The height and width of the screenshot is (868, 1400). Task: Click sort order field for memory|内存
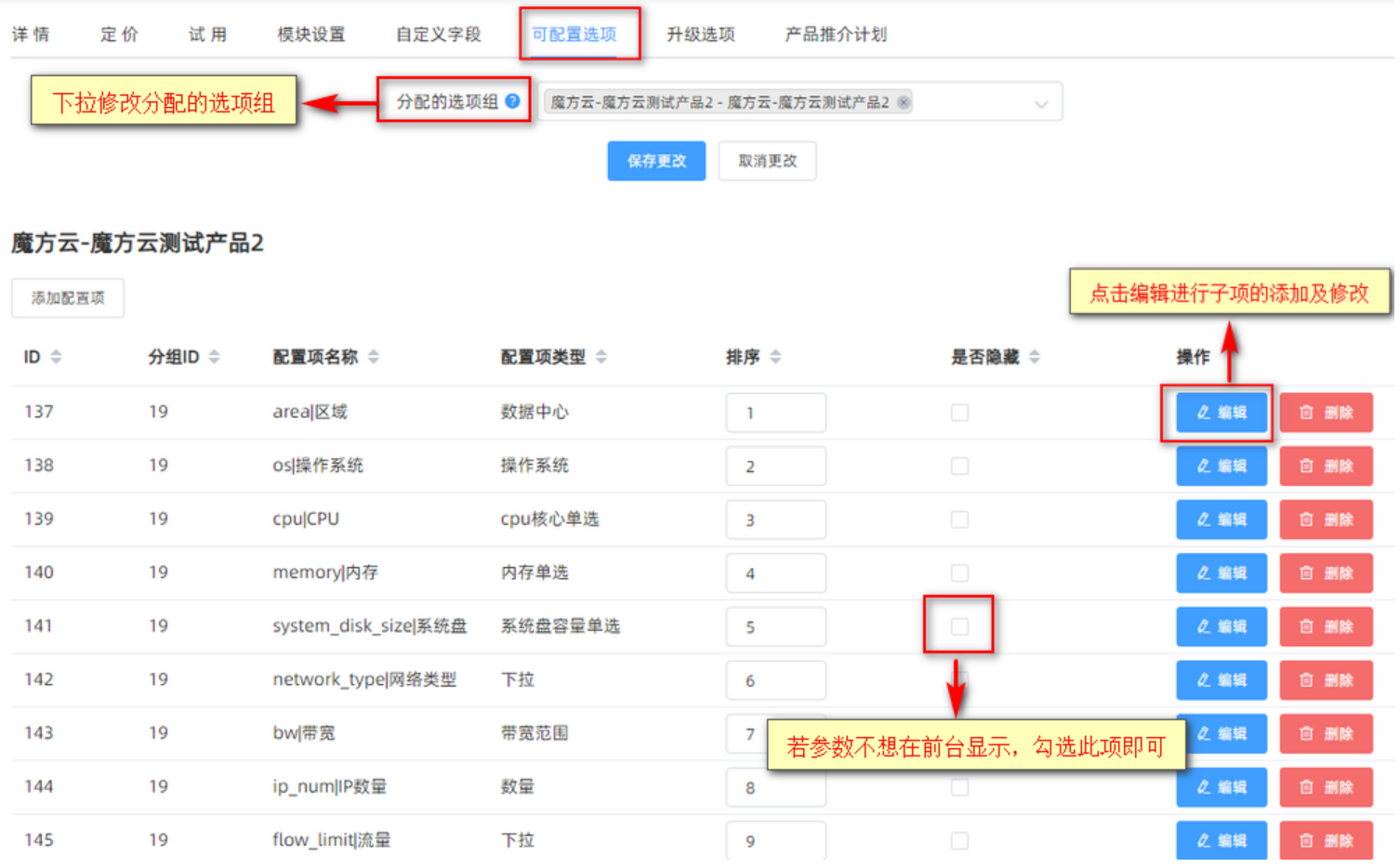point(776,573)
